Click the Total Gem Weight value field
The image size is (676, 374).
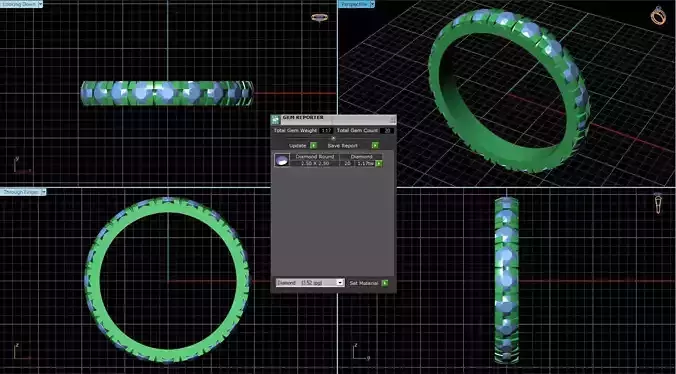[326, 131]
